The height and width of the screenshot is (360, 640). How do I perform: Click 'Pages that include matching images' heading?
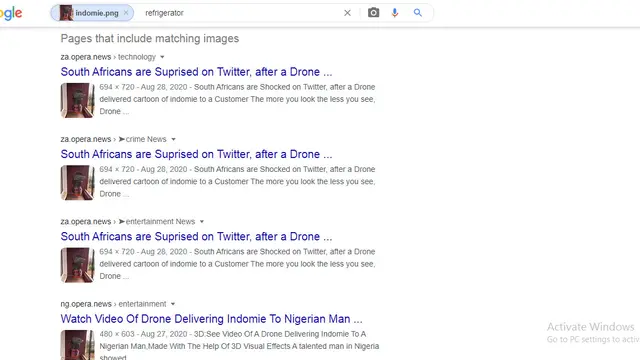150,38
